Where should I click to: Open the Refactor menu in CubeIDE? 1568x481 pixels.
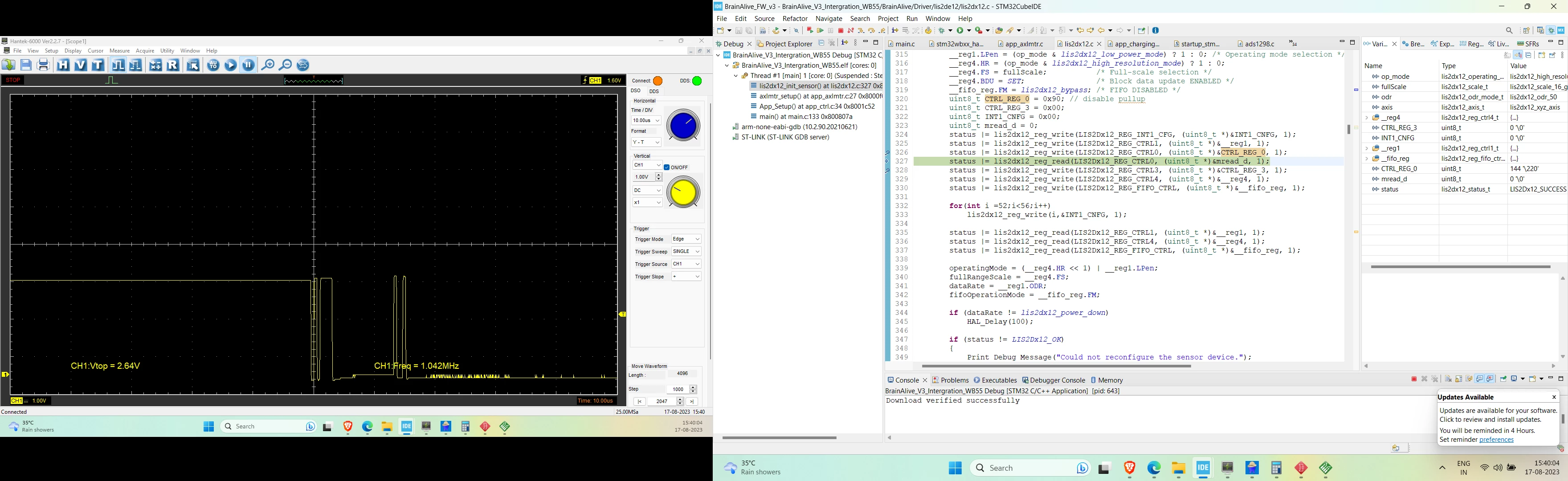(795, 19)
